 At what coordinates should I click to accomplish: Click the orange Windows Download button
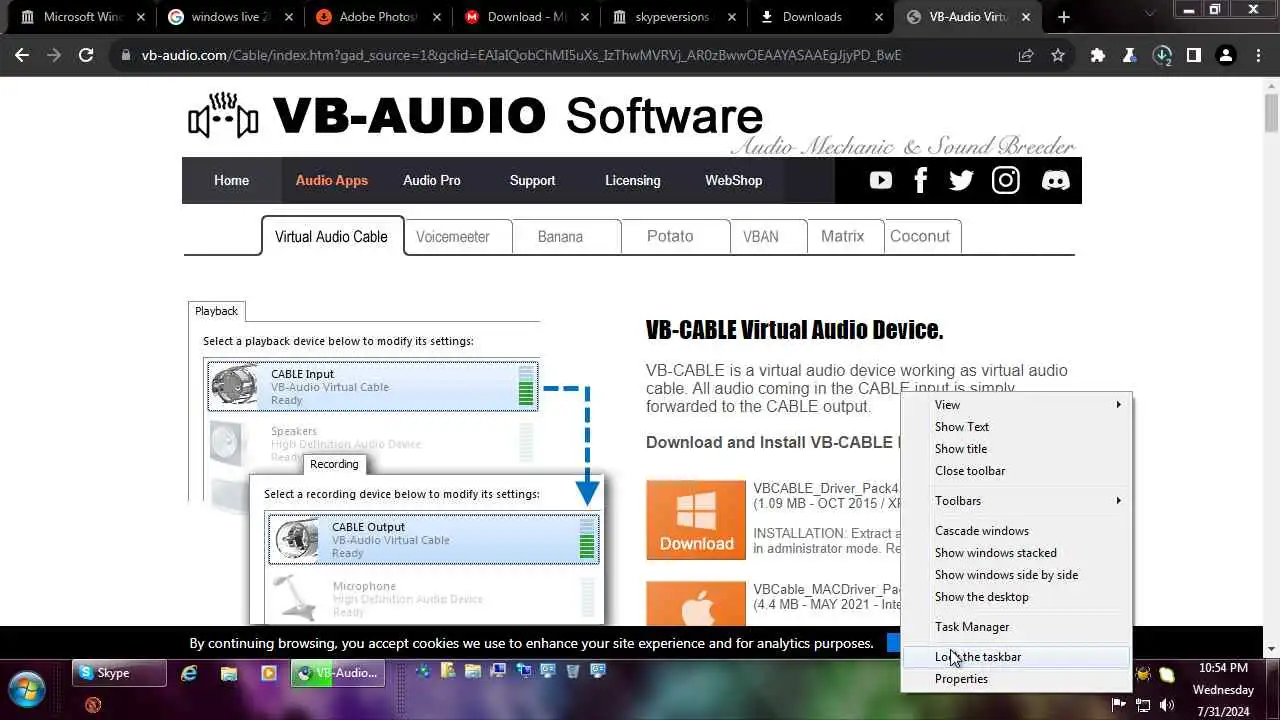coord(696,520)
